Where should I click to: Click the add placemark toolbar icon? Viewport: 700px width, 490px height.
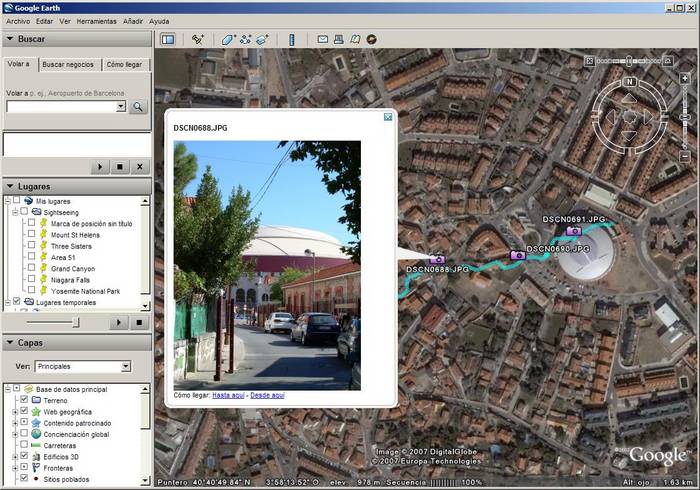pyautogui.click(x=198, y=39)
